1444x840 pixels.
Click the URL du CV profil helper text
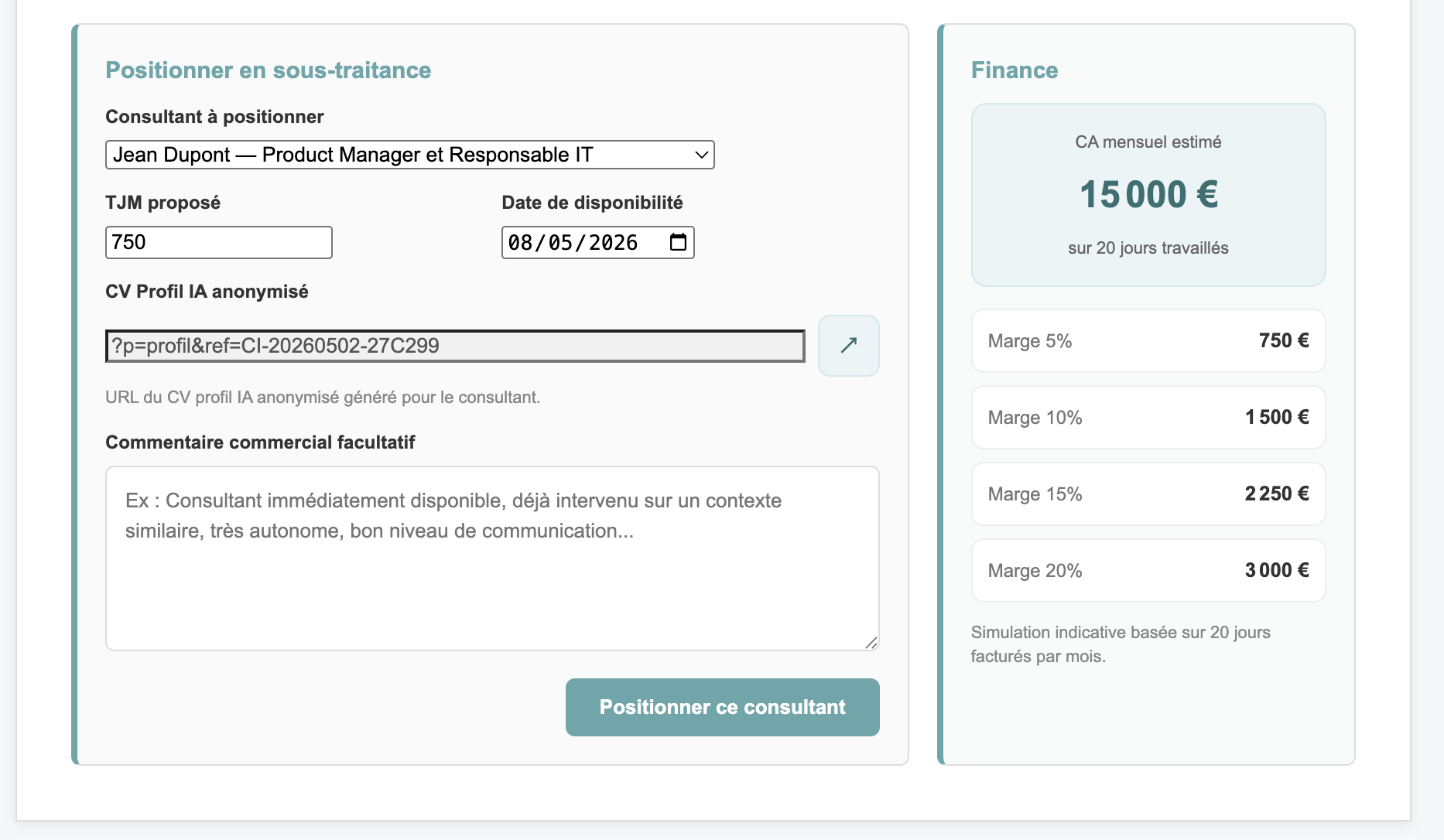tap(323, 398)
